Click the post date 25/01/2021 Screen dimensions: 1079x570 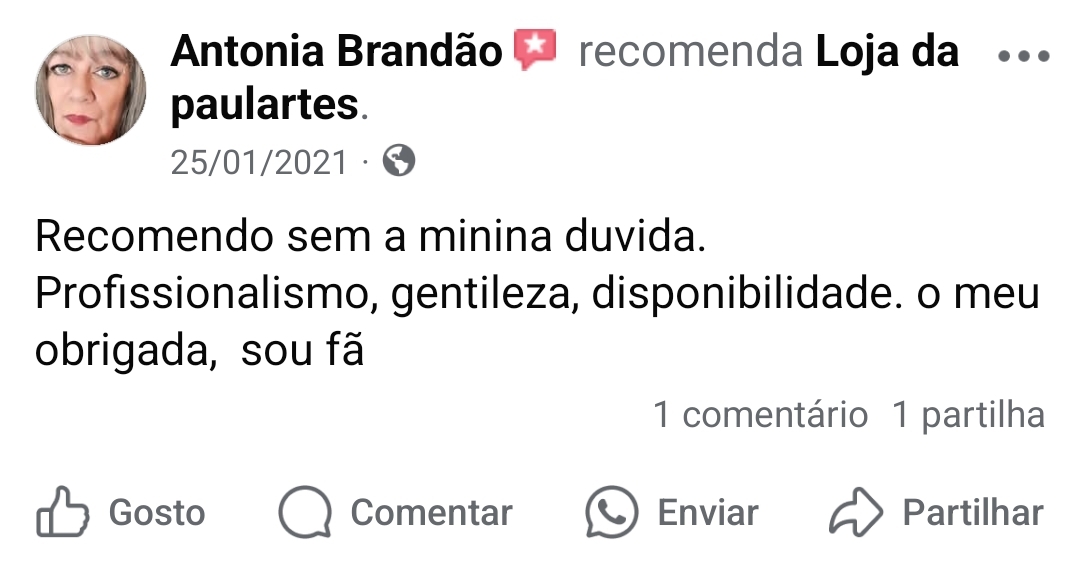(x=259, y=162)
